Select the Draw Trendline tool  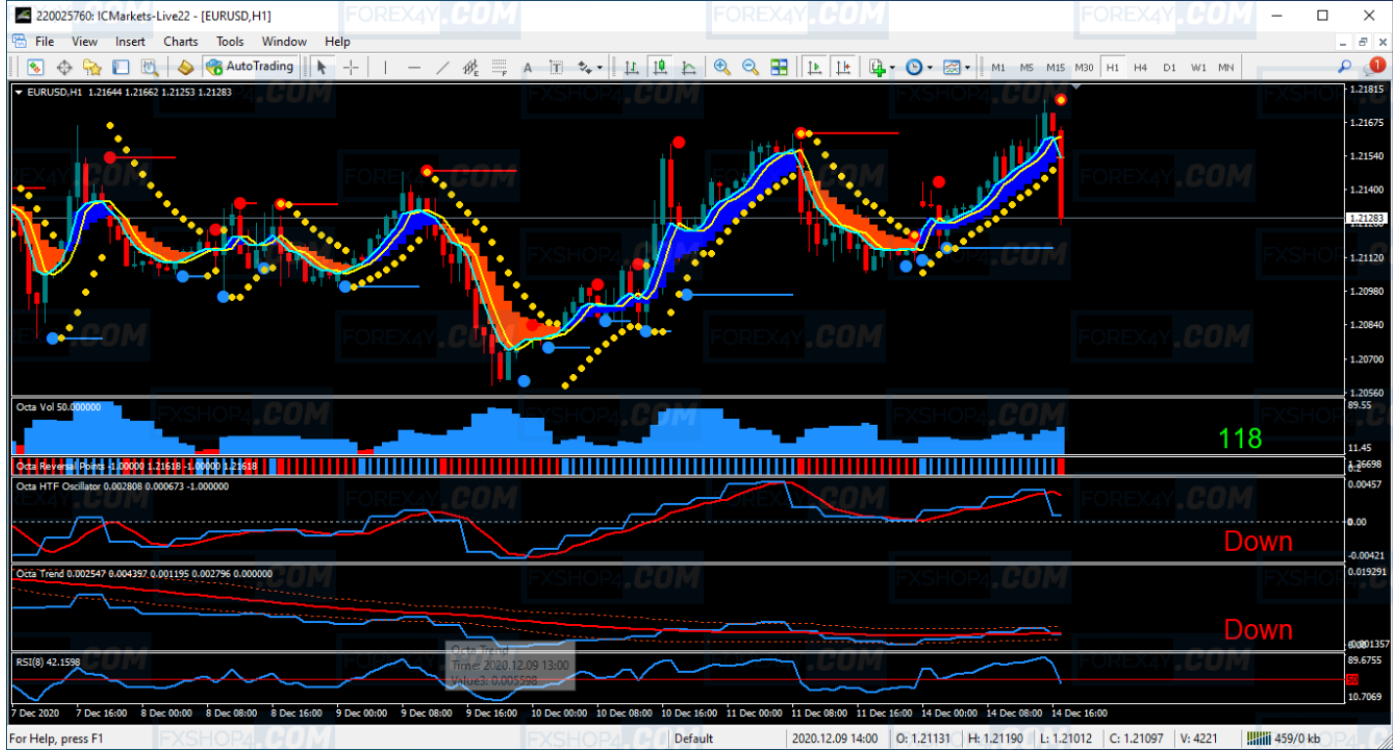pyautogui.click(x=440, y=68)
